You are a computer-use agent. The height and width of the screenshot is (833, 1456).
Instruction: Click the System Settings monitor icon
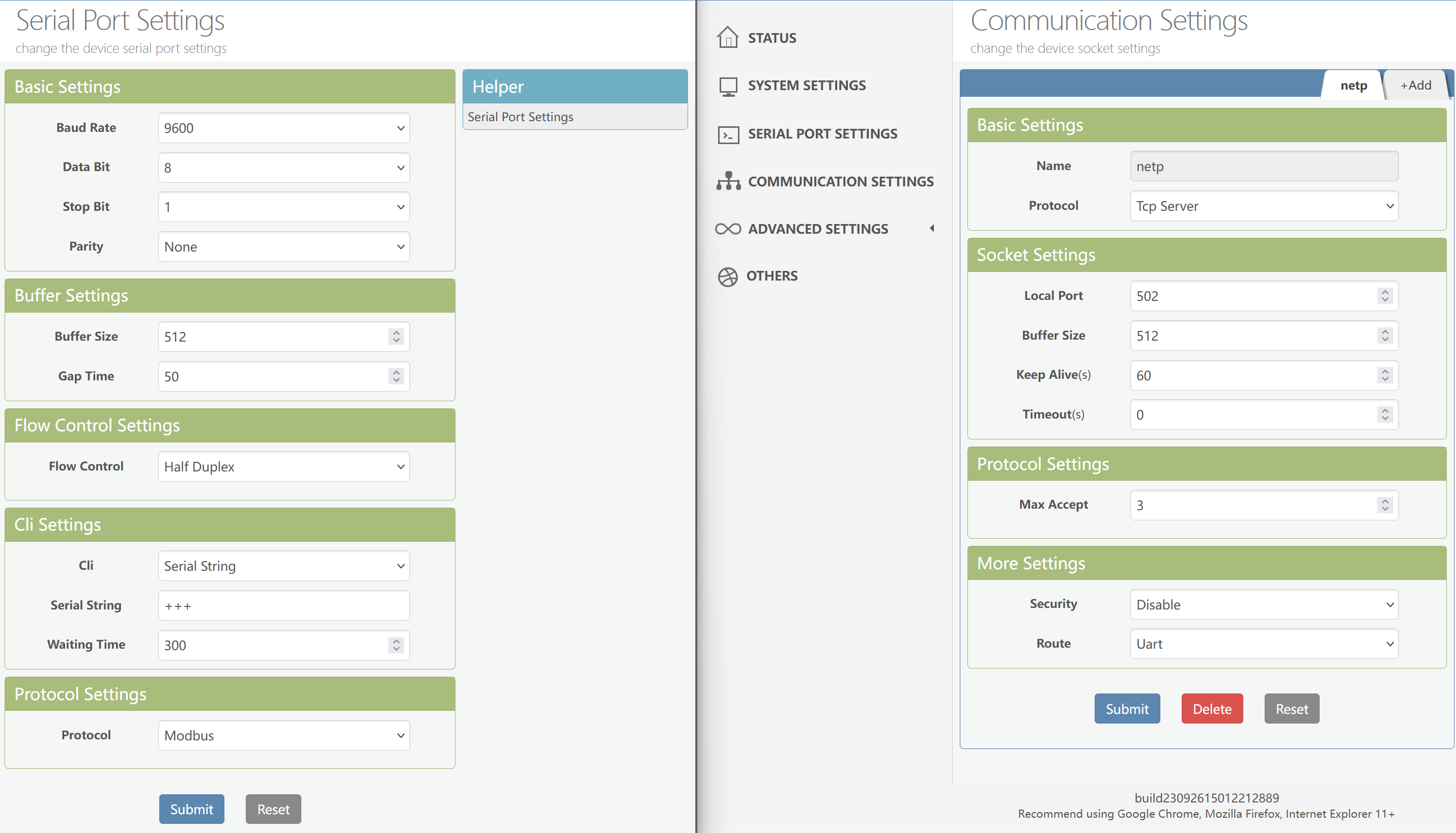(x=728, y=86)
